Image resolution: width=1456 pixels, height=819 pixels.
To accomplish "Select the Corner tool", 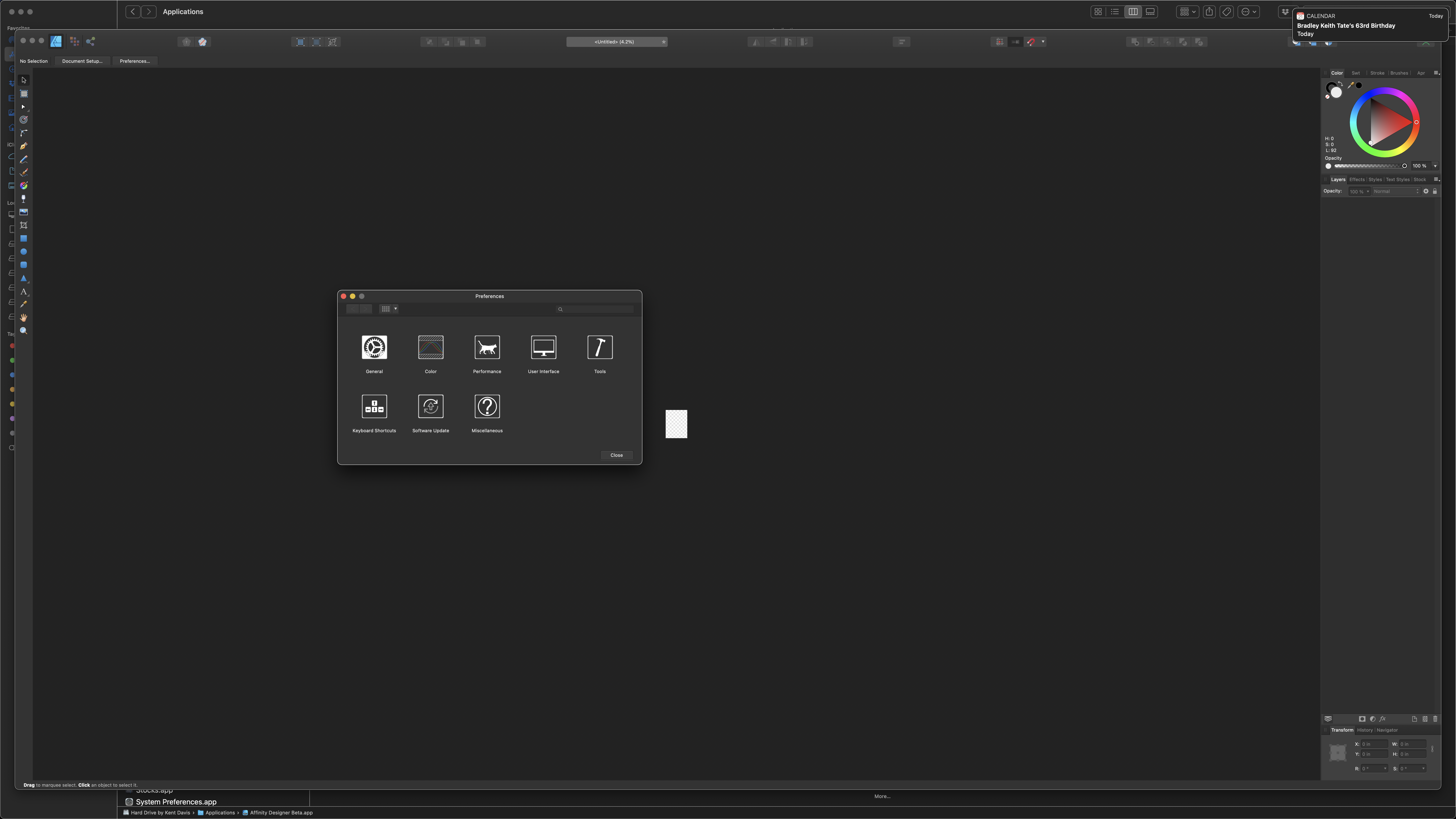I will coord(24,133).
